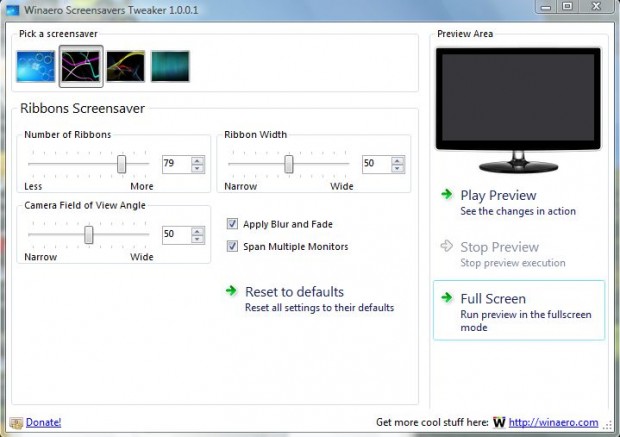Choose the Aurora screensaver thumbnail
This screenshot has width=620, height=437.
pos(170,66)
